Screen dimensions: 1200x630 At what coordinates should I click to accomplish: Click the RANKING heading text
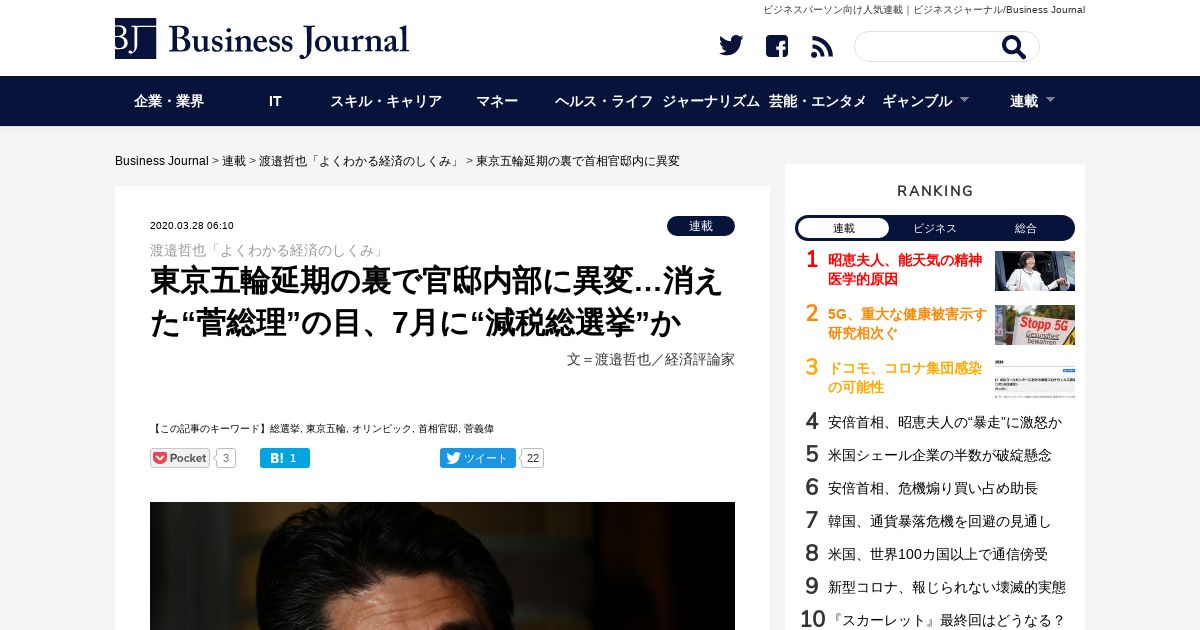(x=935, y=191)
